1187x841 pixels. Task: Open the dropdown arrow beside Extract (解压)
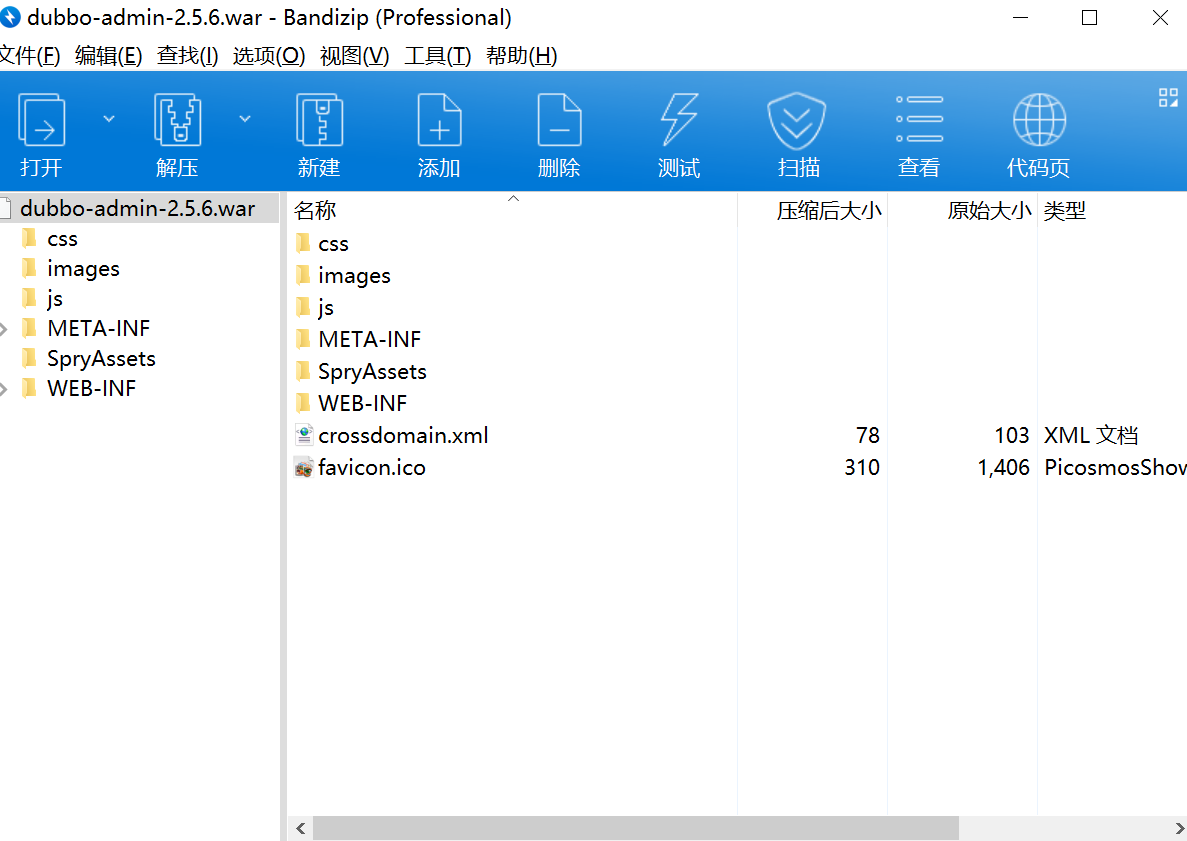coord(245,119)
